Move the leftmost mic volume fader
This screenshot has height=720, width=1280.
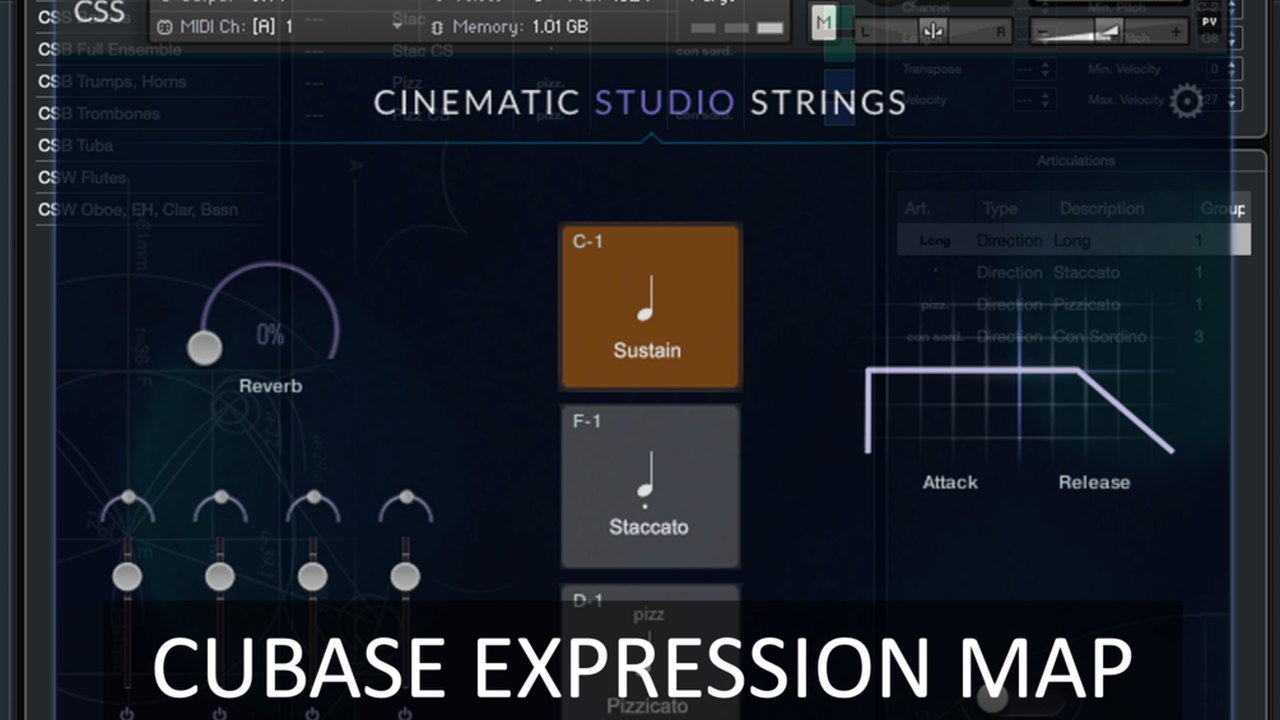[x=127, y=576]
